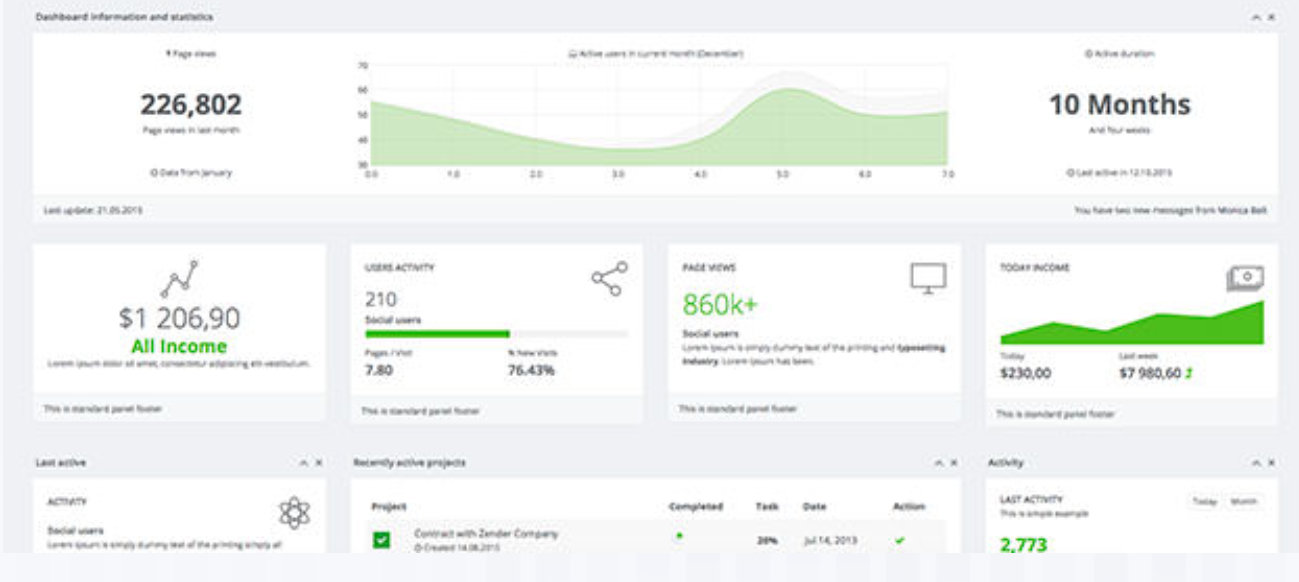Toggle the Contract with Zender Company checkbox
The width and height of the screenshot is (1299, 582).
pyautogui.click(x=381, y=540)
